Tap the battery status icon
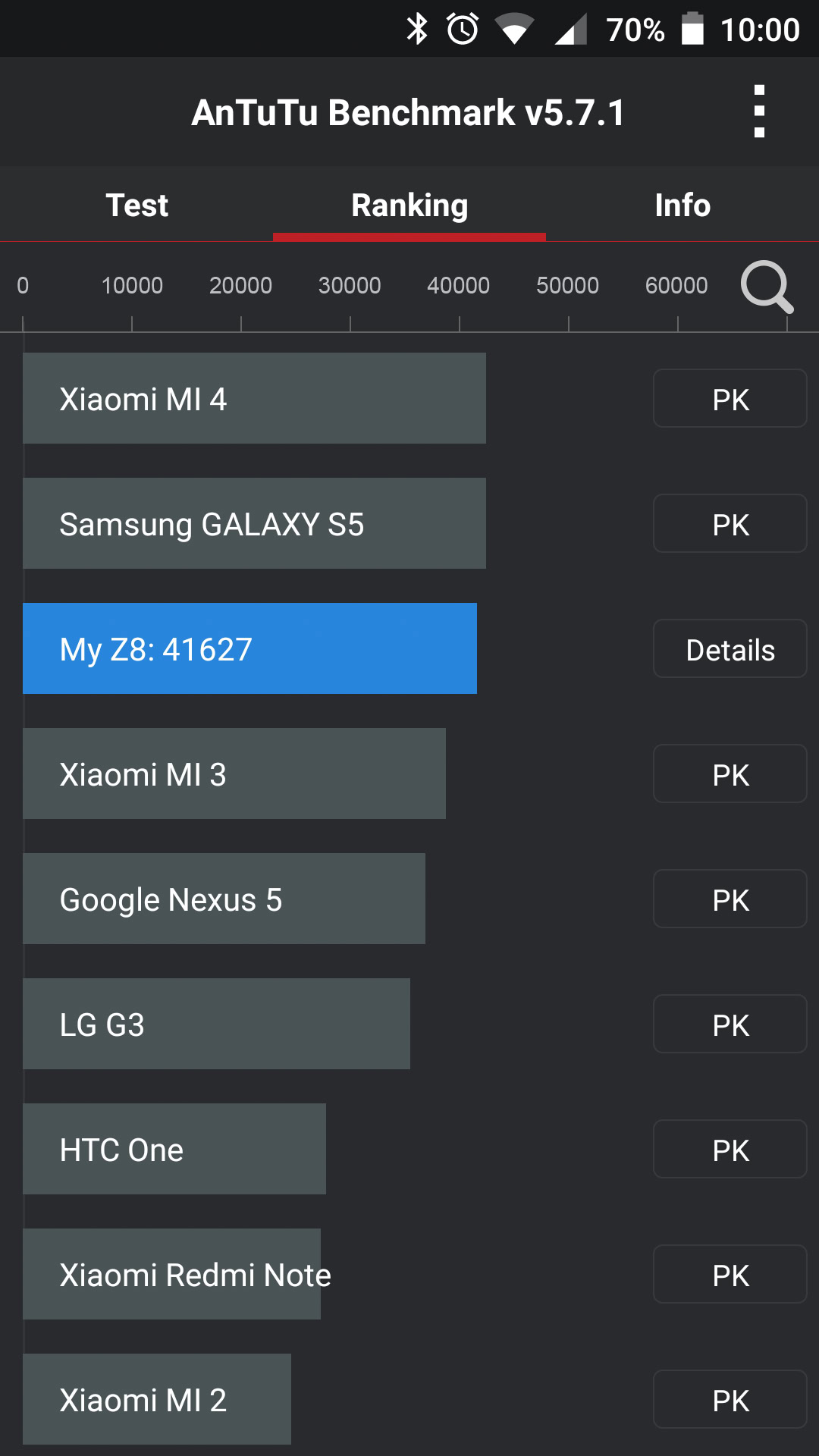 (x=692, y=30)
